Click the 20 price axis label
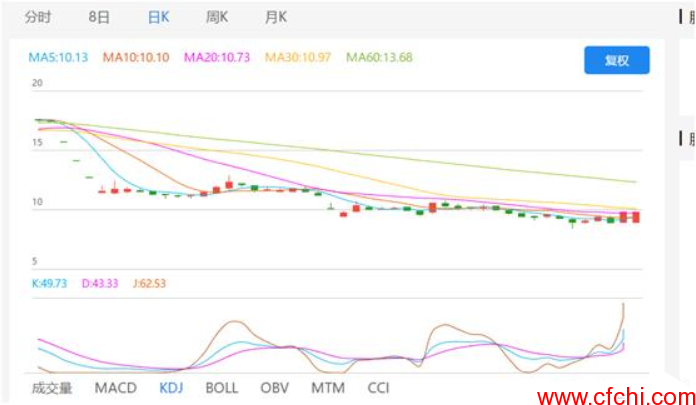The image size is (696, 405). click(x=37, y=83)
